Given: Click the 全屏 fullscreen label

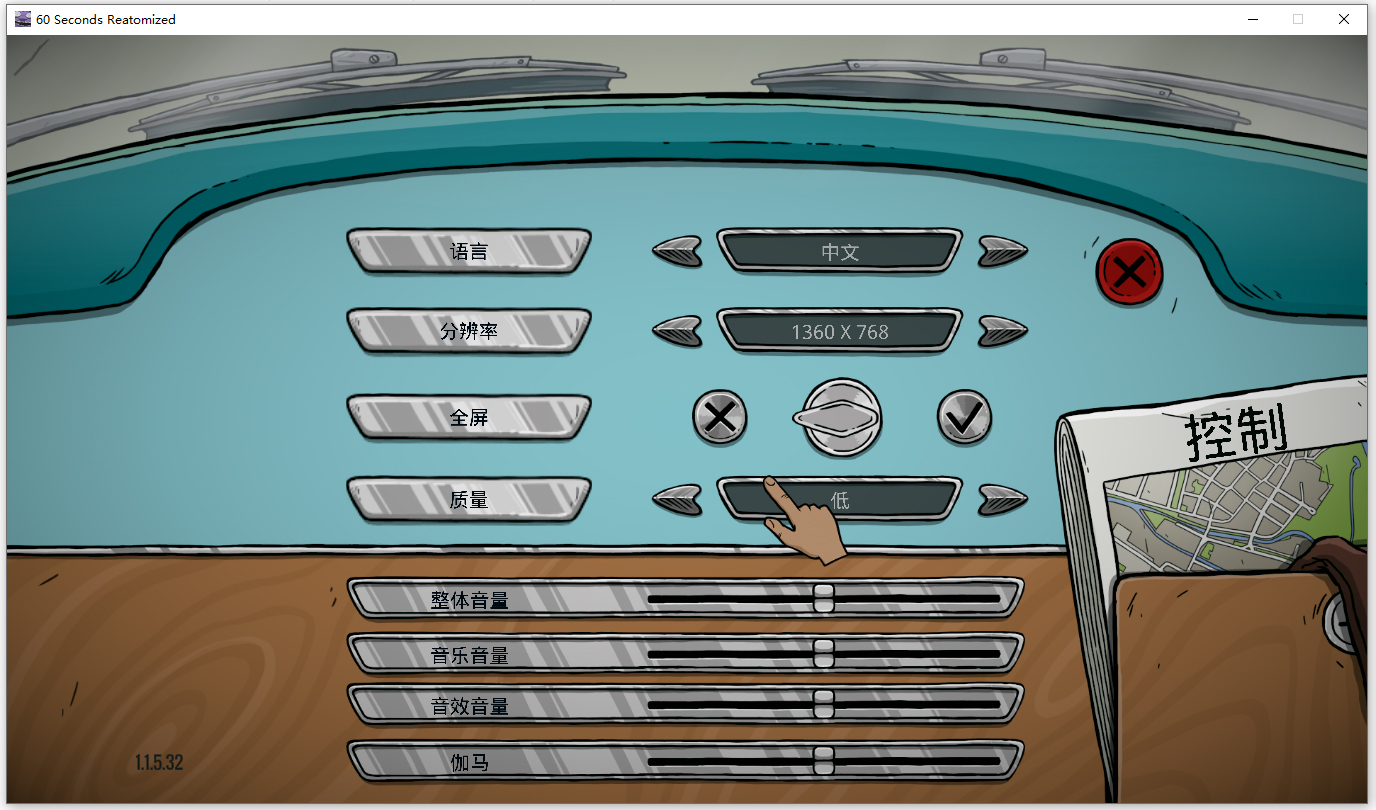Looking at the screenshot, I should pyautogui.click(x=469, y=417).
